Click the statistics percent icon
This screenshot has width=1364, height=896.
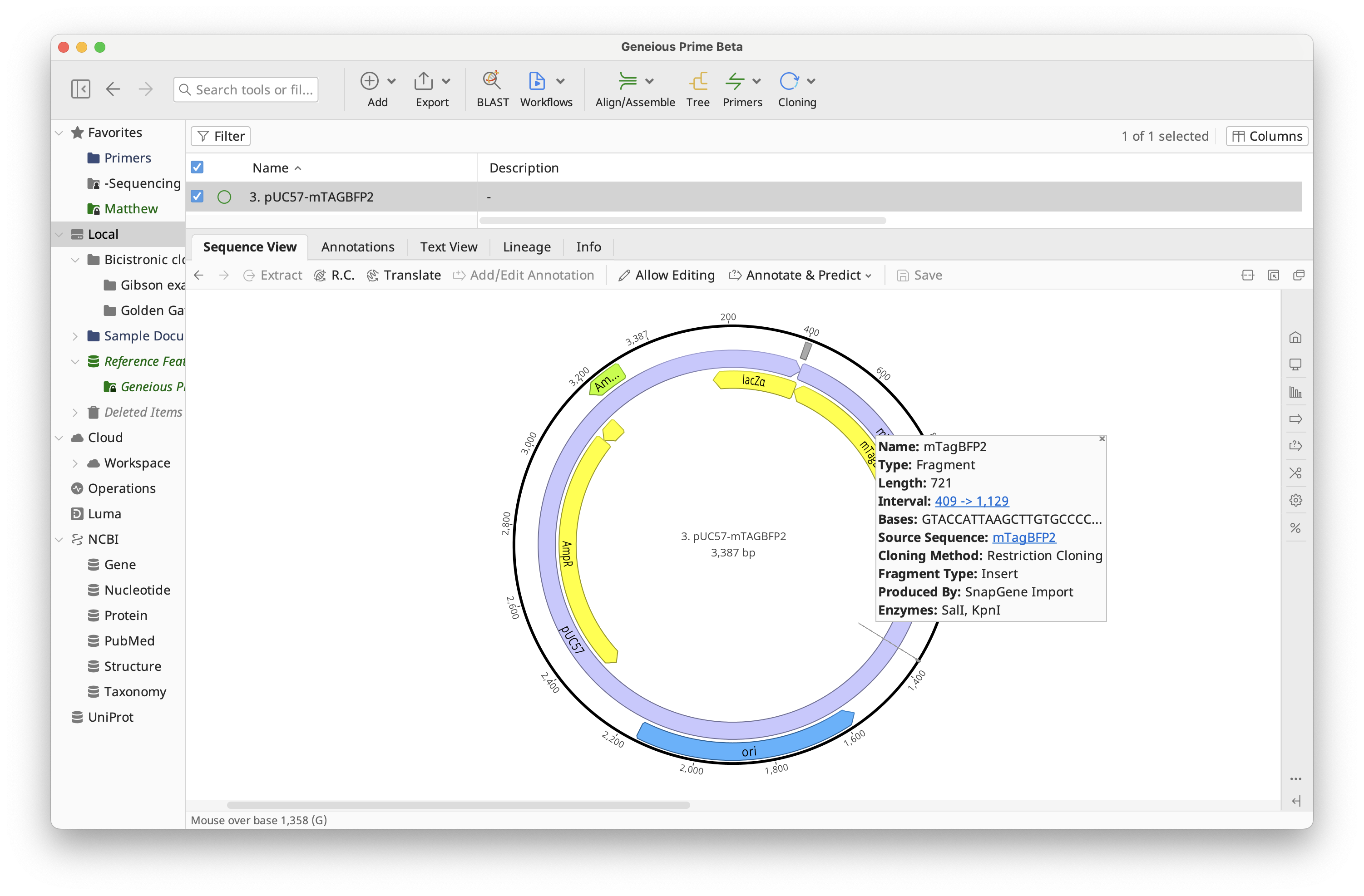tap(1295, 527)
